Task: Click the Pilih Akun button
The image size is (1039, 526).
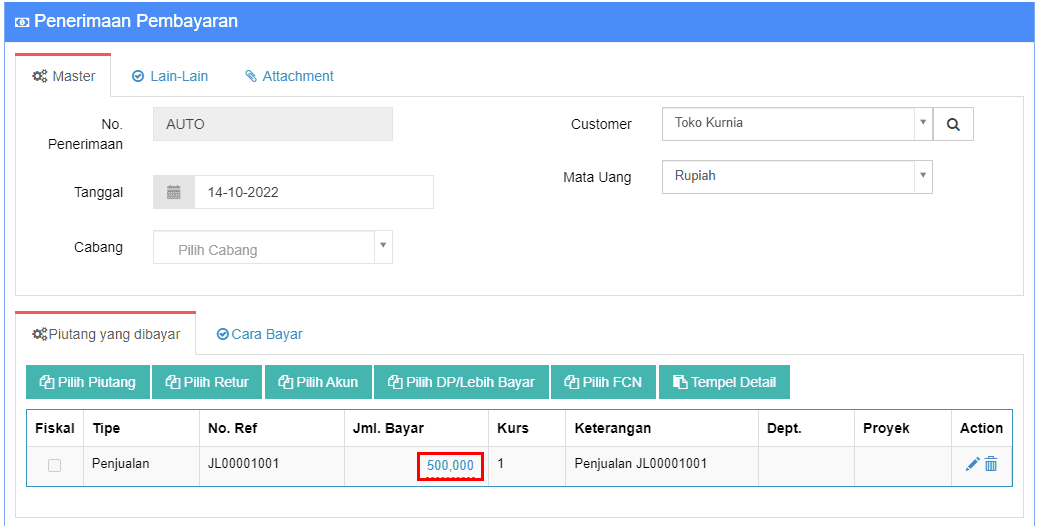Action: pos(318,382)
